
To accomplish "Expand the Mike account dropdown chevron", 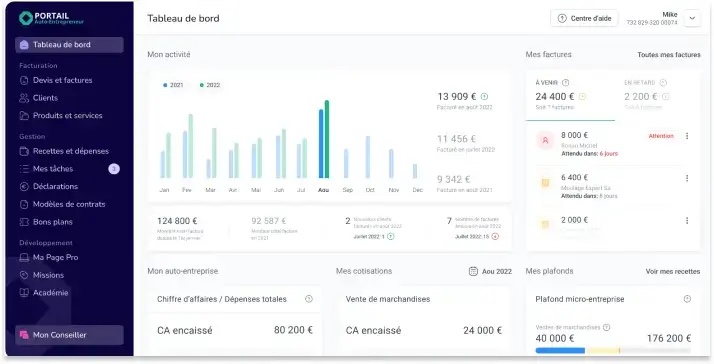I will point(692,19).
